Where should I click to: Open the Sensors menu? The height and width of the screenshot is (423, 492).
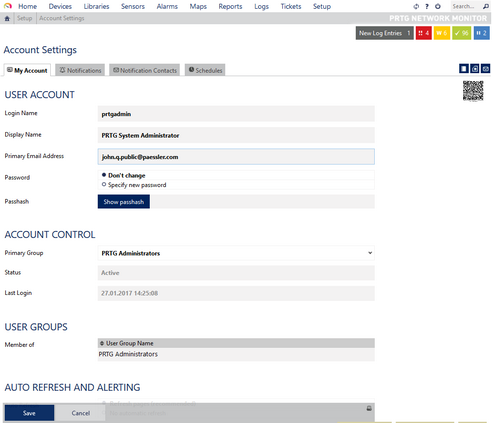point(133,6)
